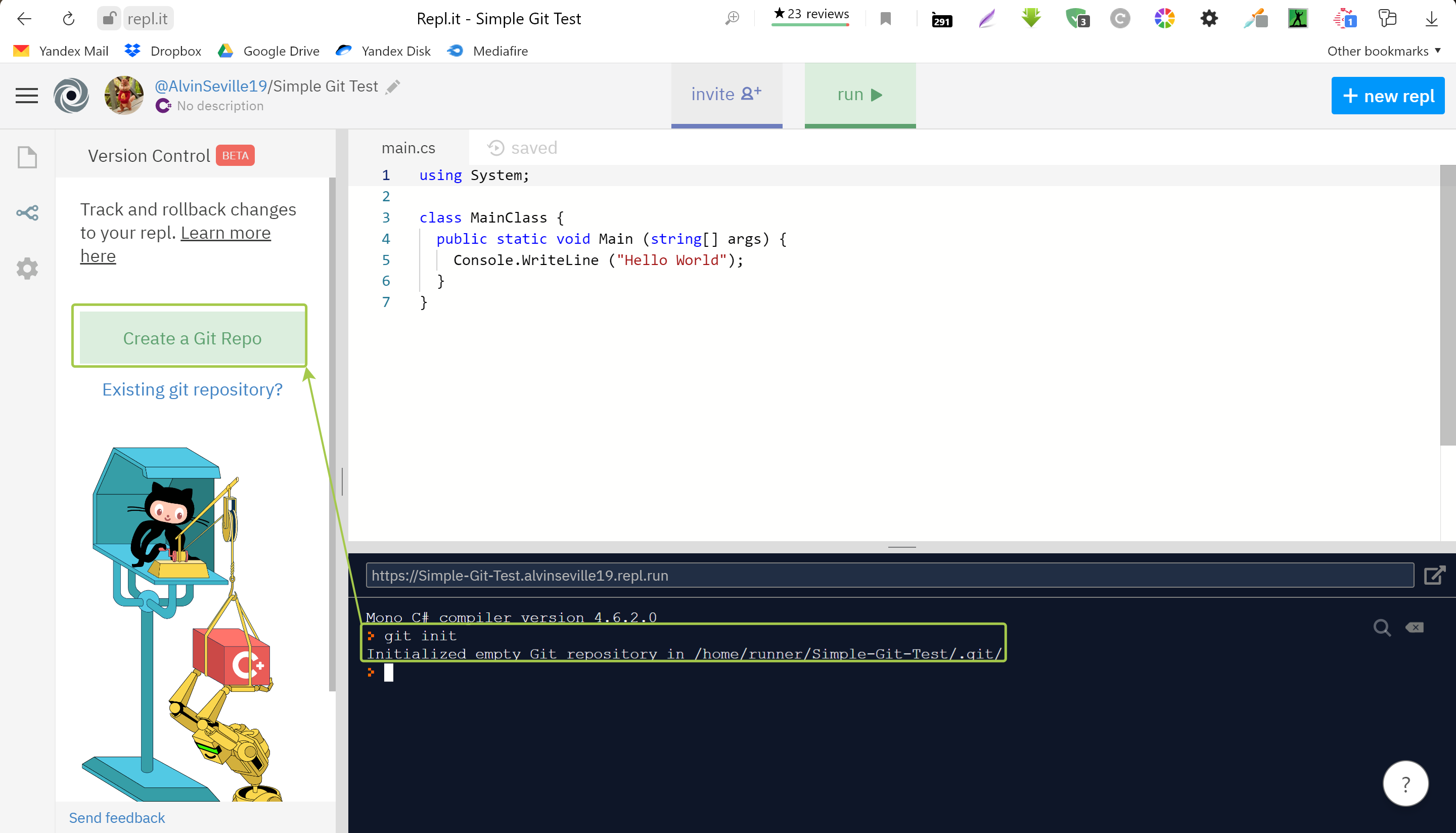Open Settings gear in sidebar
This screenshot has height=833, width=1456.
point(27,269)
